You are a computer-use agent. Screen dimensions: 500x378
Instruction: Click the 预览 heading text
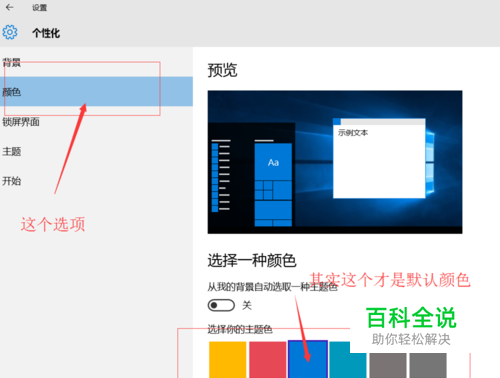(222, 70)
